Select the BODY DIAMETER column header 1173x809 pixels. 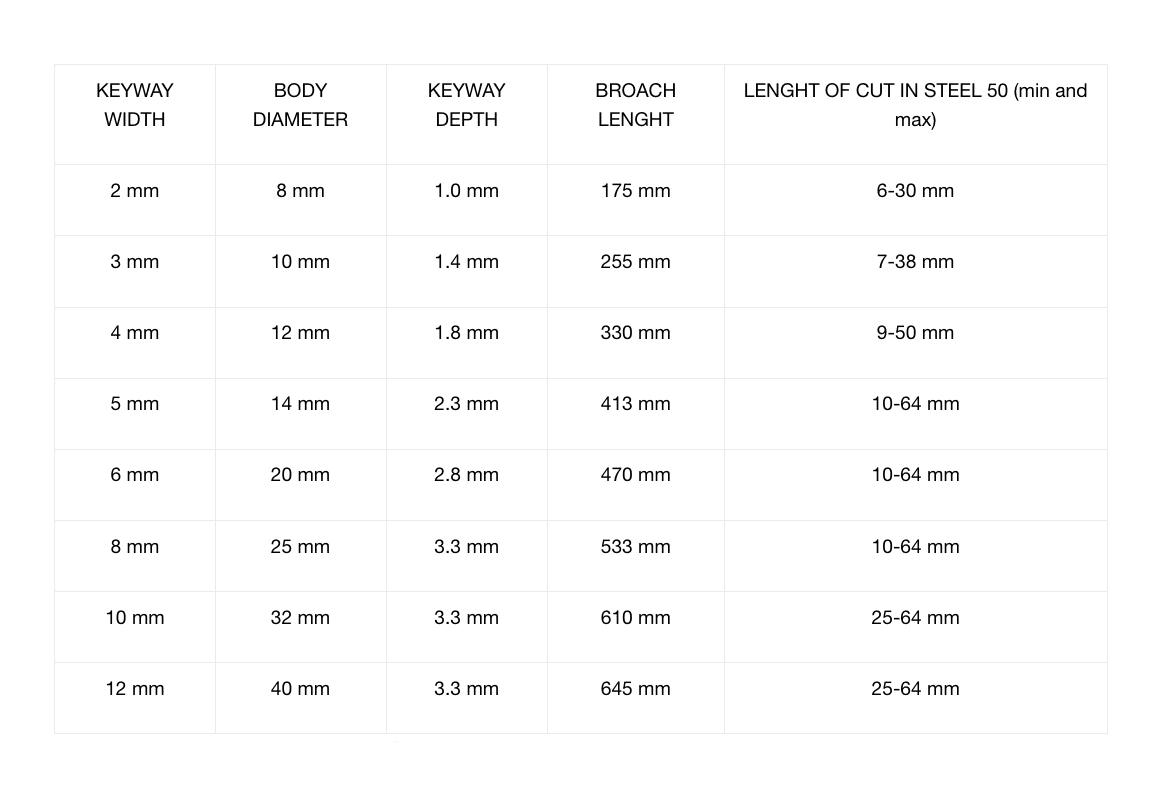click(x=300, y=105)
